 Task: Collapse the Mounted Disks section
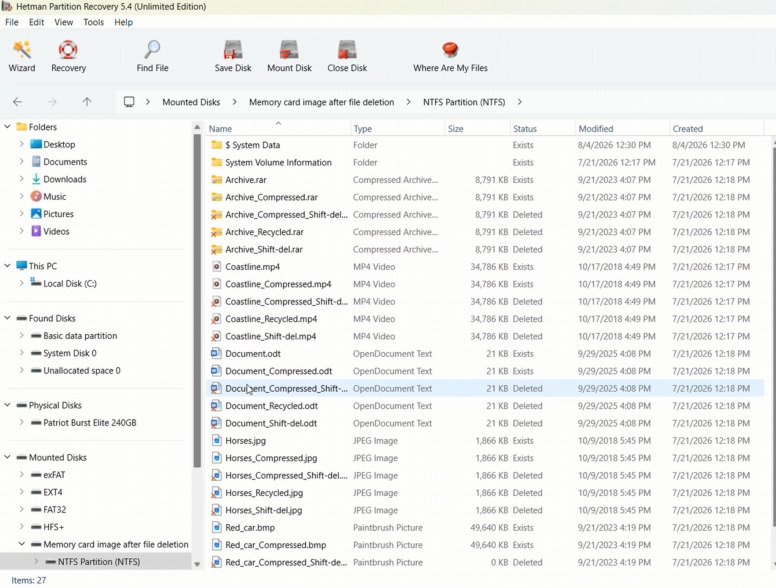coord(7,457)
